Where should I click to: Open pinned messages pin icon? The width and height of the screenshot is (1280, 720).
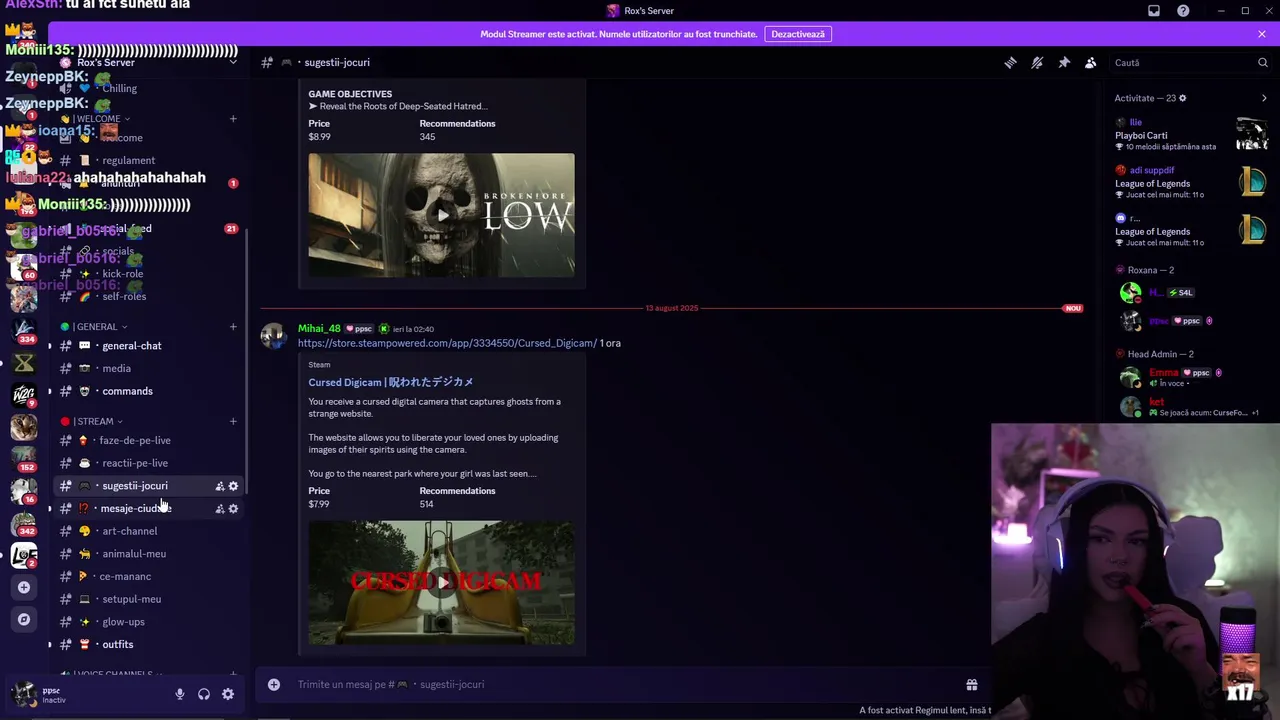click(x=1064, y=62)
